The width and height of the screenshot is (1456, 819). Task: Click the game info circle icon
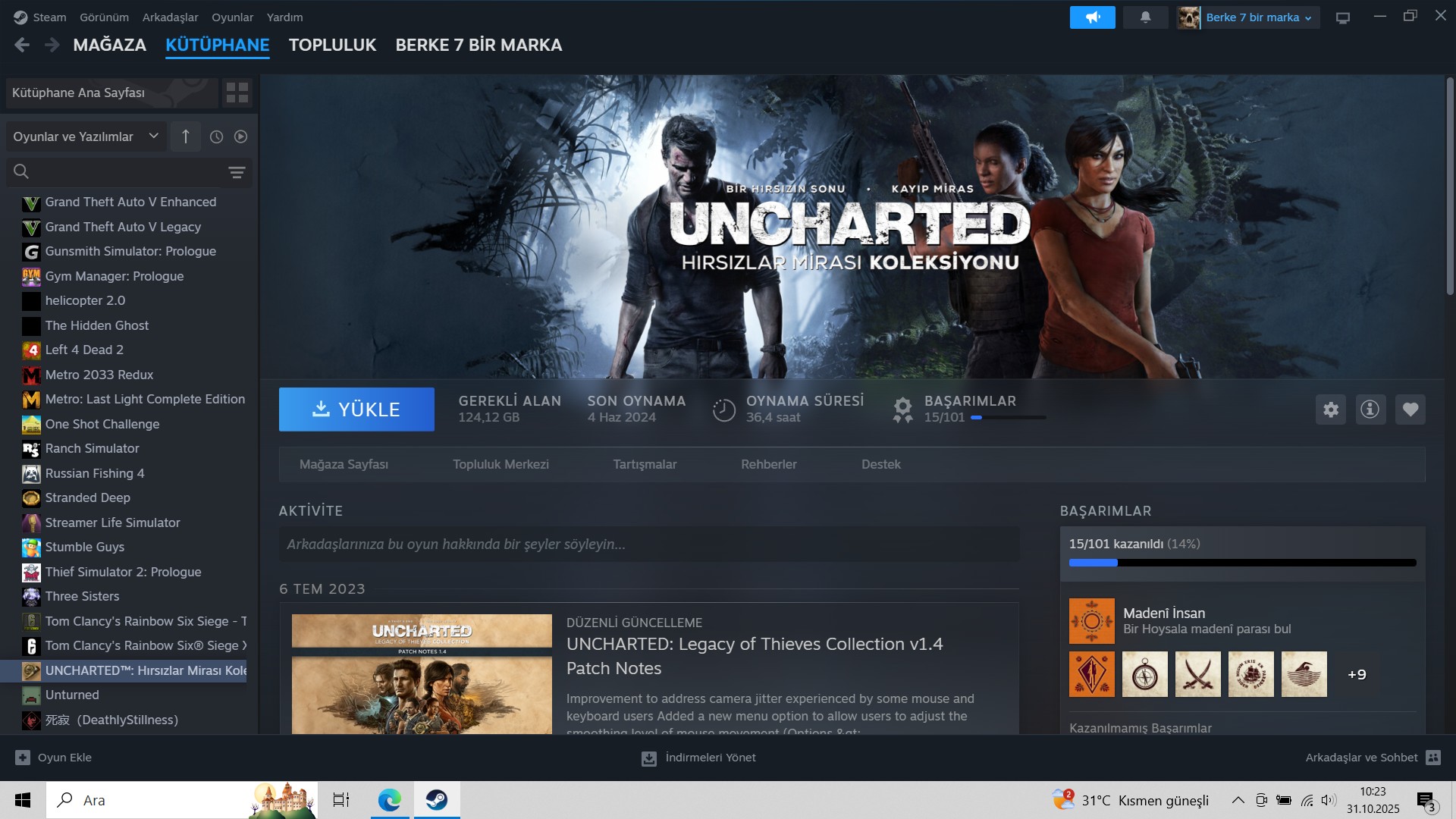coord(1370,409)
